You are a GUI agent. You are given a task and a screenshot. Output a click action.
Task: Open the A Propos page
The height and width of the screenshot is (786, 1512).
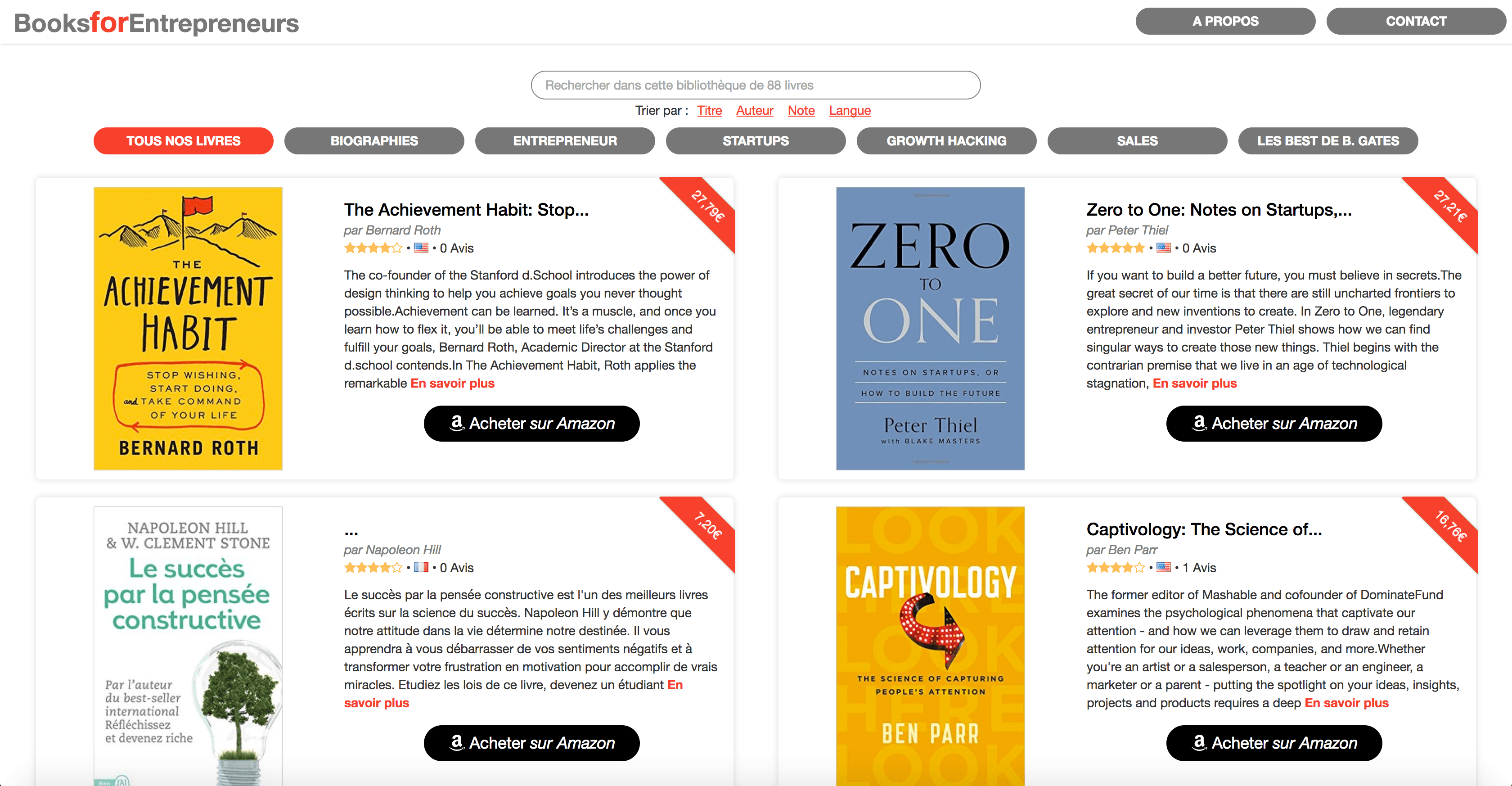tap(1225, 21)
